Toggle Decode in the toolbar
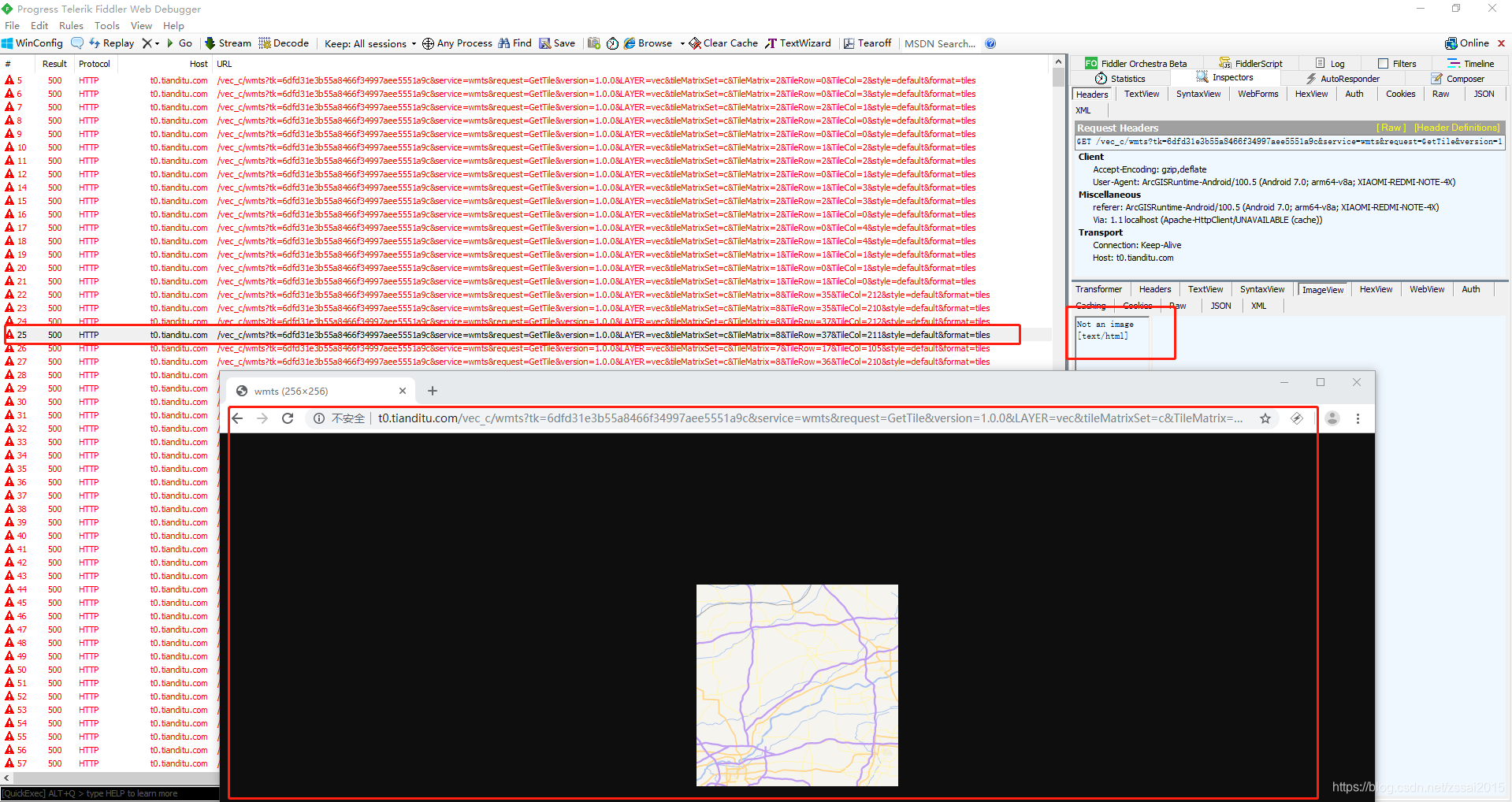This screenshot has height=802, width=1512. [x=284, y=43]
